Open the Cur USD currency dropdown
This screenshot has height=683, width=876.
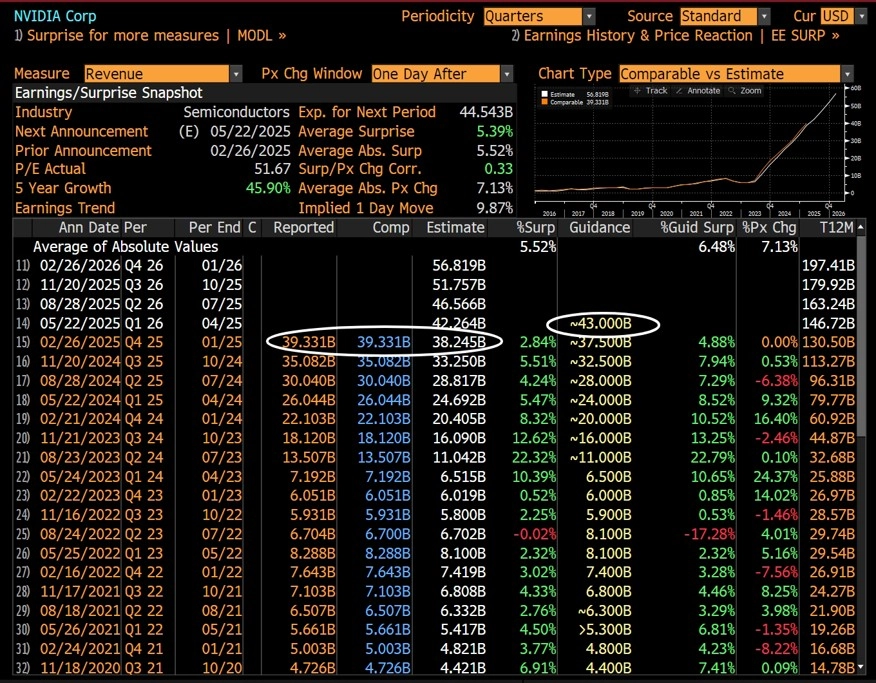coord(861,16)
